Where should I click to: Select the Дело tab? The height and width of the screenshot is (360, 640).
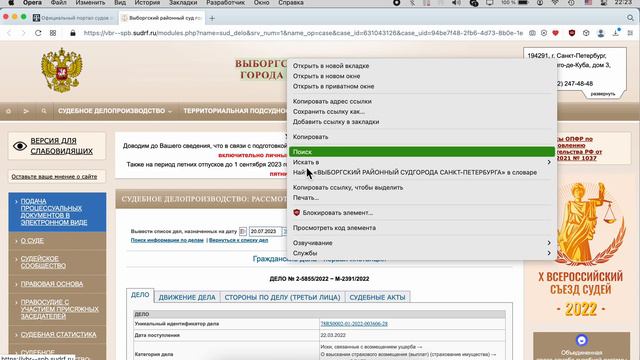click(140, 295)
